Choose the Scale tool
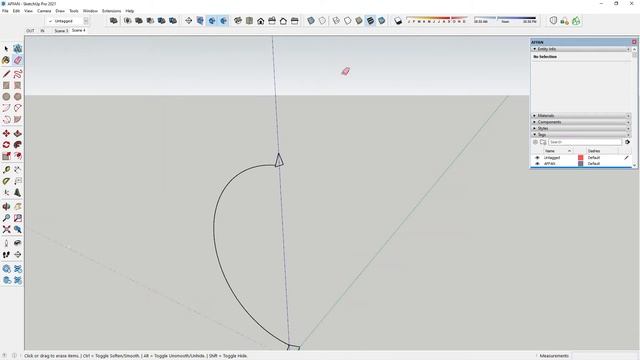 point(6,156)
